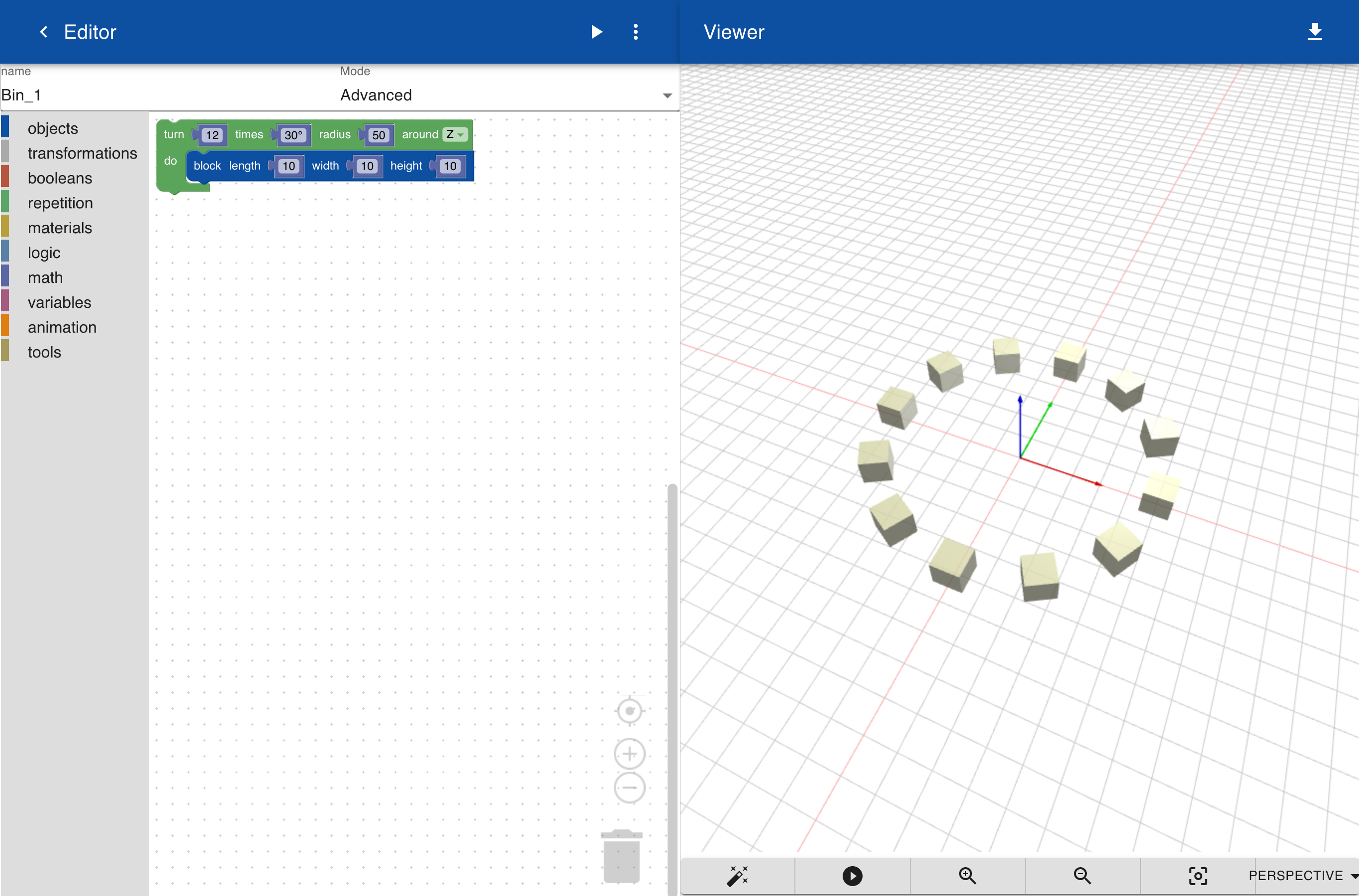Viewport: 1359px width, 896px height.
Task: Click the workspace vertical scrollbar
Action: pyautogui.click(x=673, y=689)
